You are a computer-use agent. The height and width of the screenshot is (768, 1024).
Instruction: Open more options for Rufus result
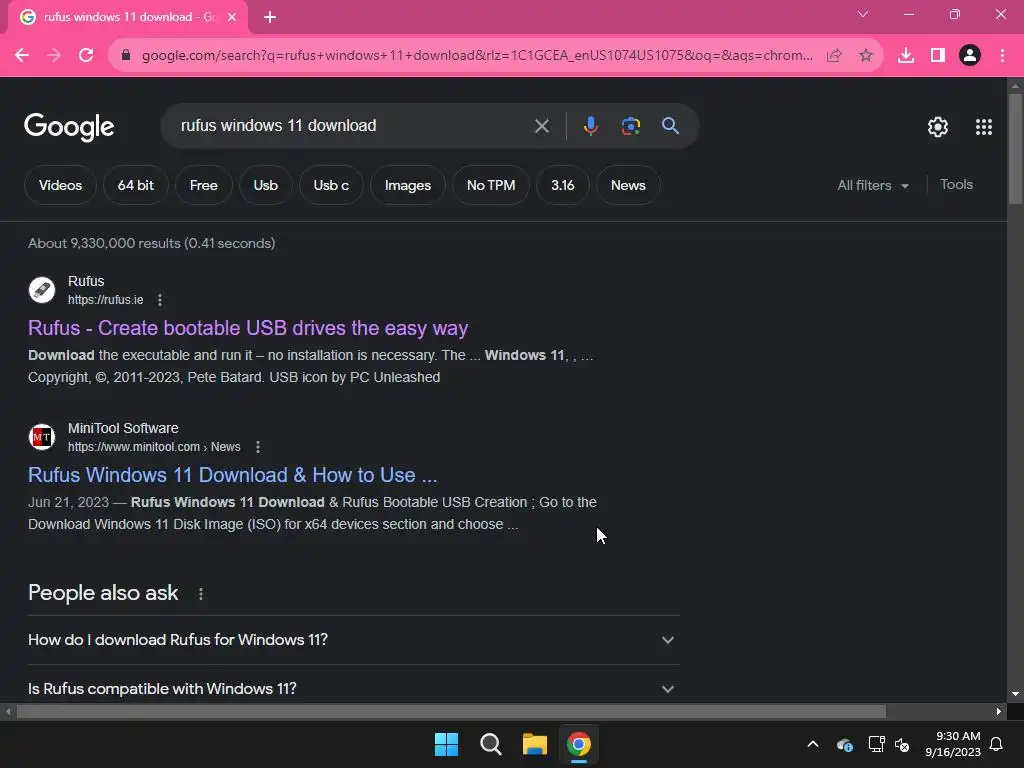pos(160,300)
